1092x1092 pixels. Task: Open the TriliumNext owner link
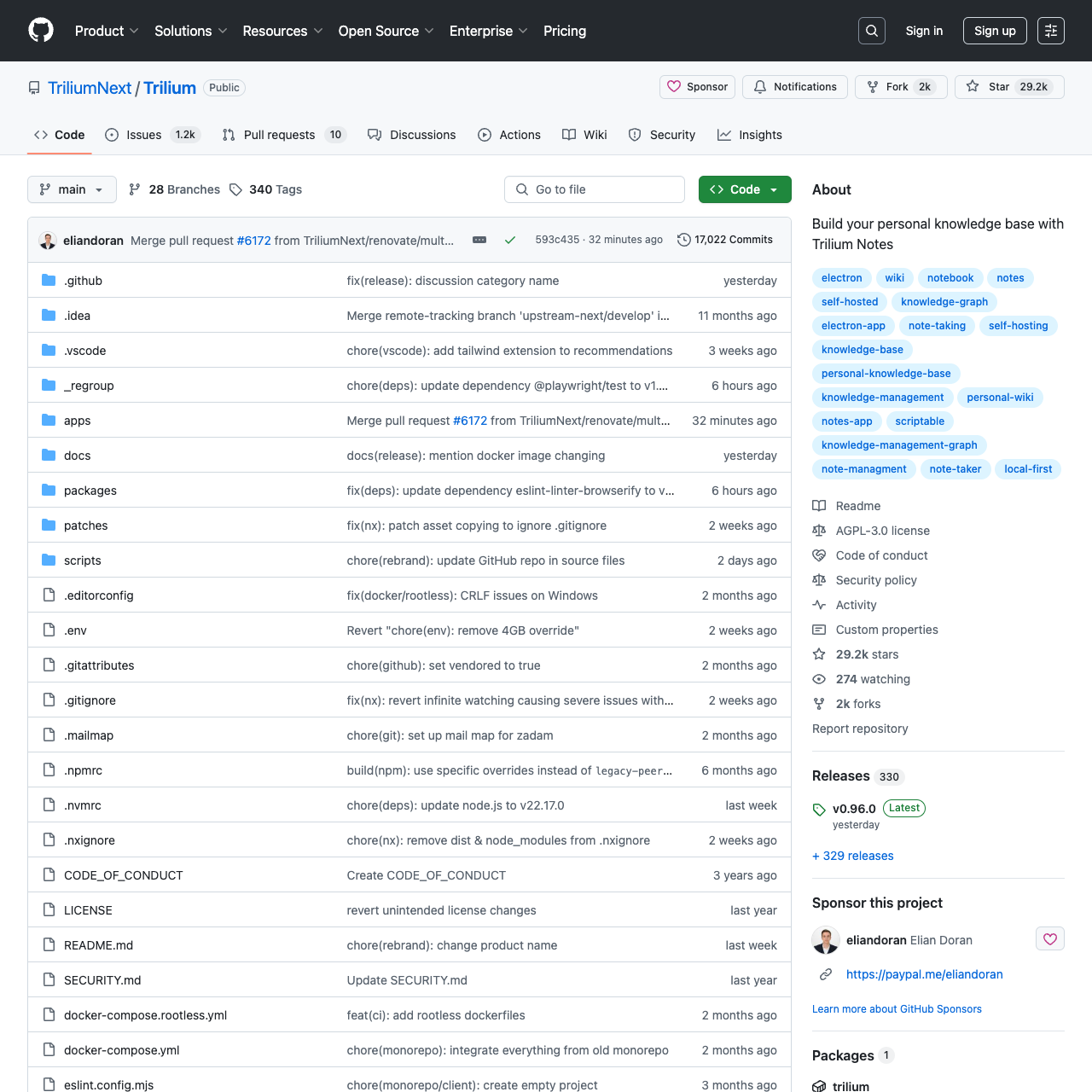[x=90, y=88]
